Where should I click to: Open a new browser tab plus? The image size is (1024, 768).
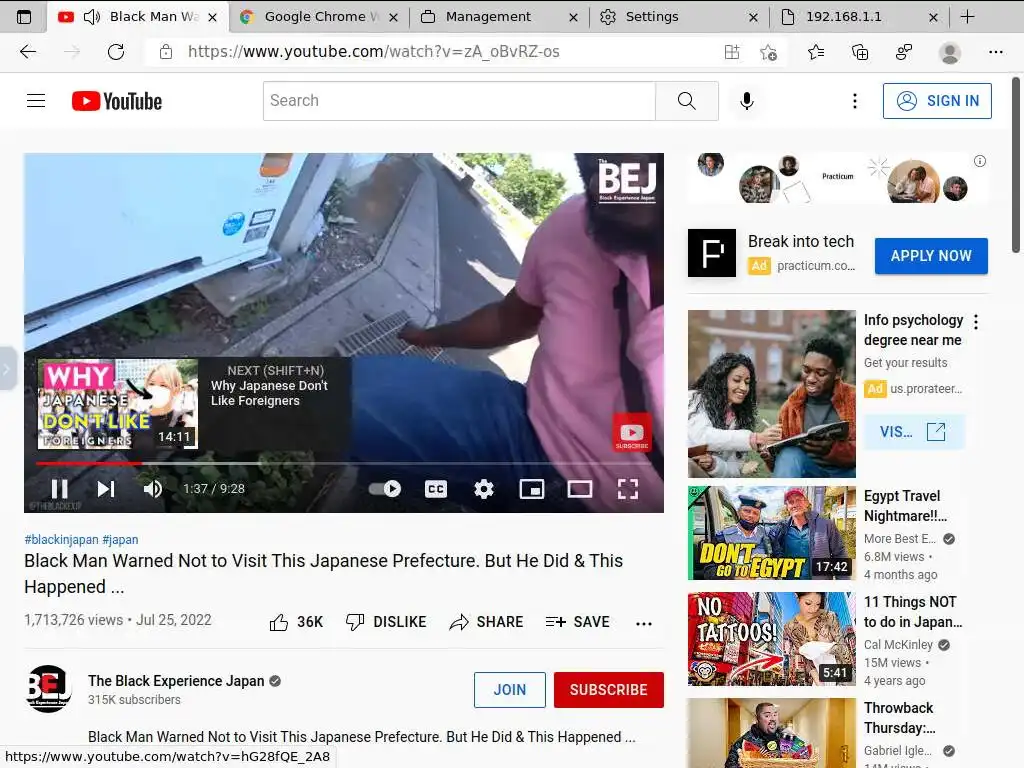click(x=967, y=17)
